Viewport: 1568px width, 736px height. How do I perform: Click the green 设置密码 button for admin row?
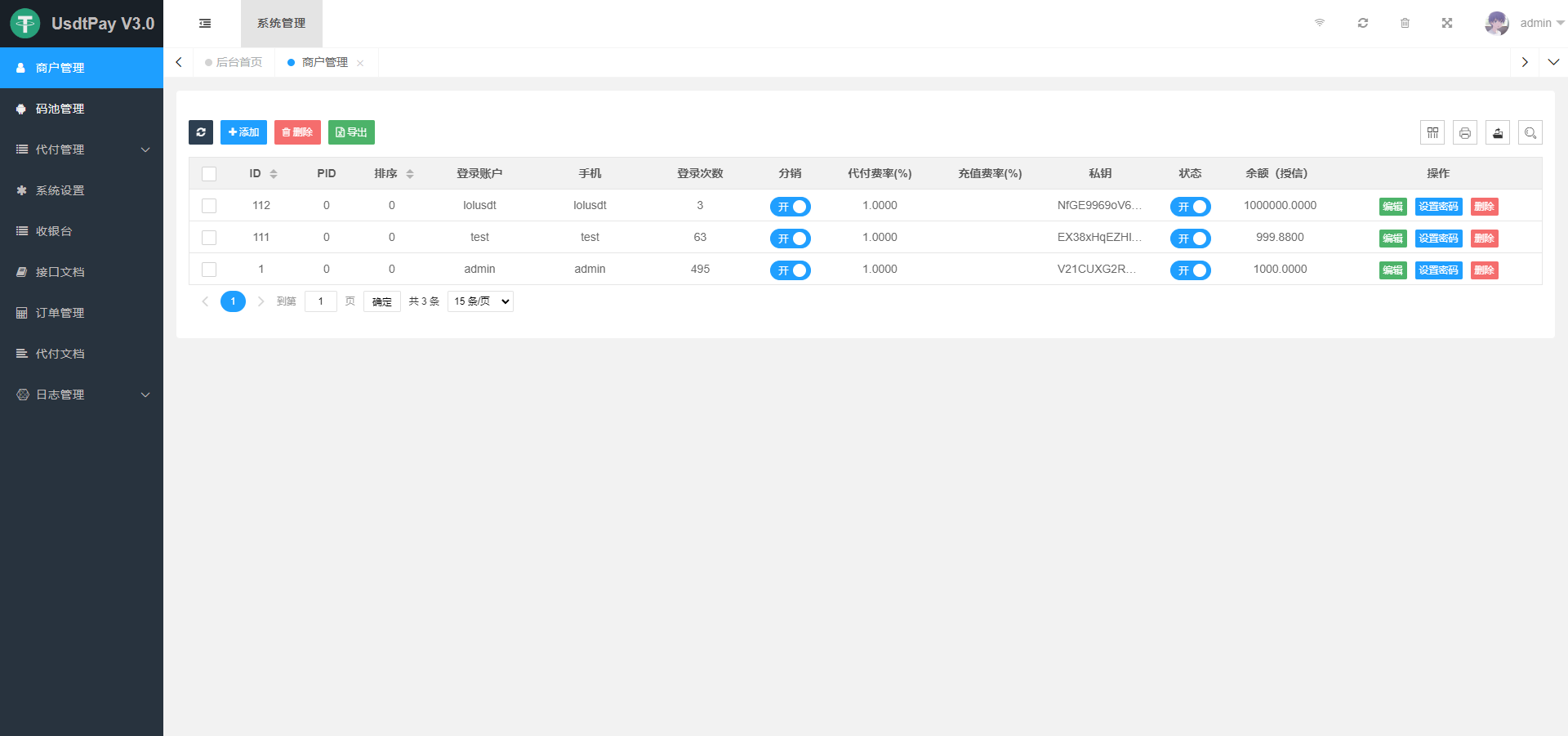1438,270
